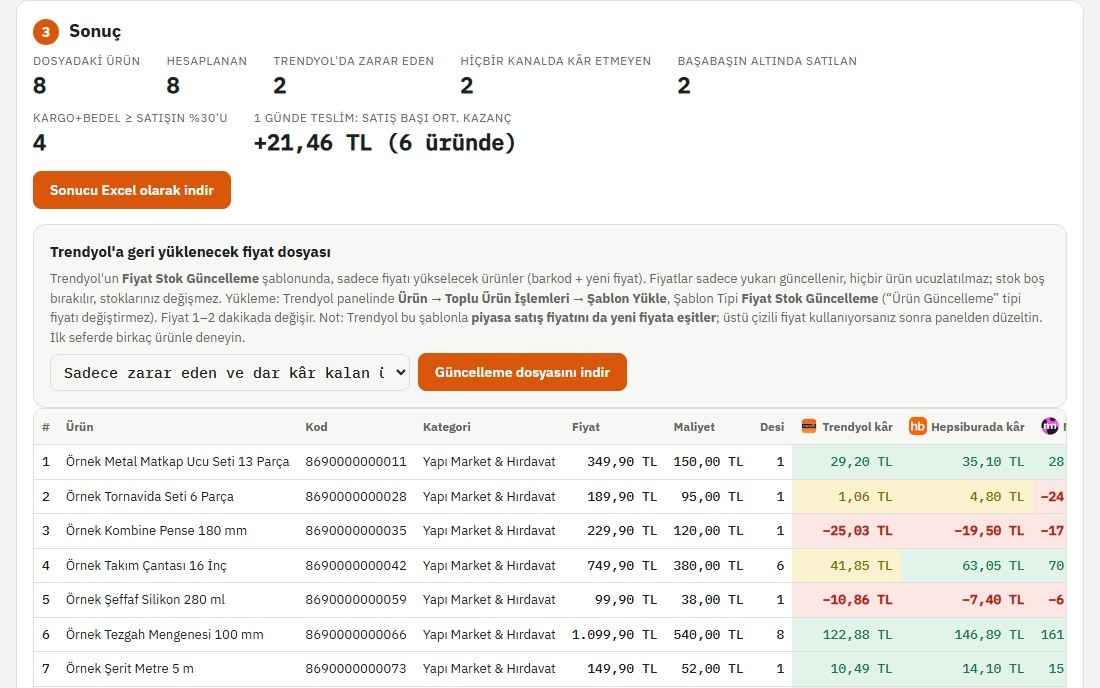This screenshot has height=688, width=1100.
Task: Select 'Örnek Şerit Metre 5 m' product
Action: pos(130,669)
